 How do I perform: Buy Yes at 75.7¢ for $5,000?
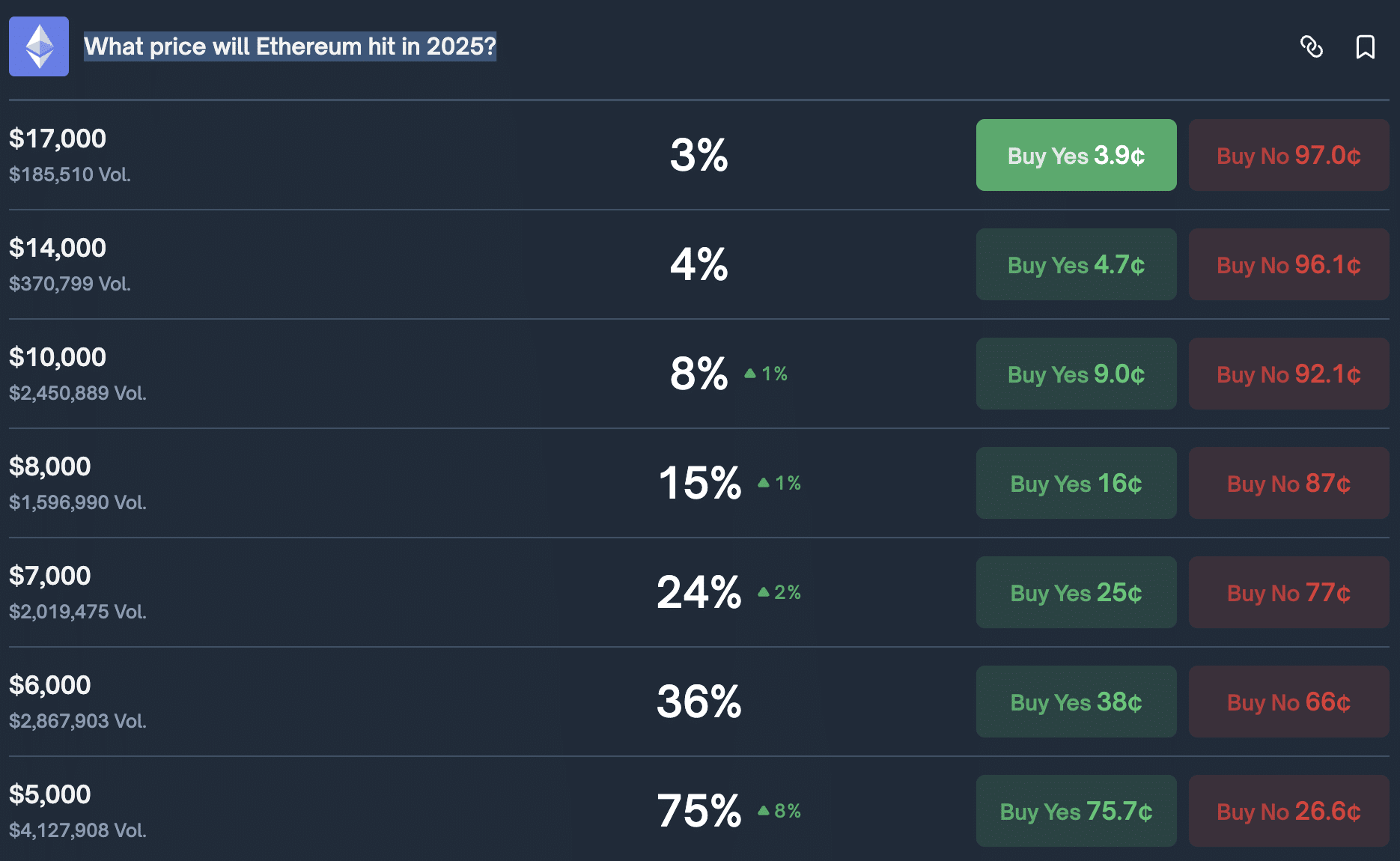1076,811
